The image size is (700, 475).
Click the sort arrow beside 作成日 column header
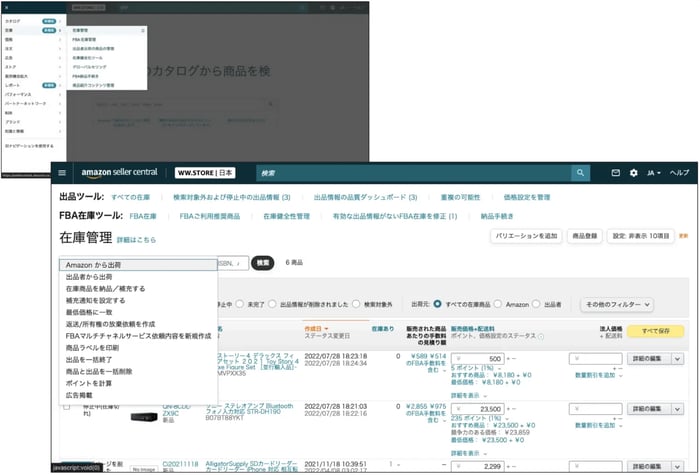coord(326,329)
